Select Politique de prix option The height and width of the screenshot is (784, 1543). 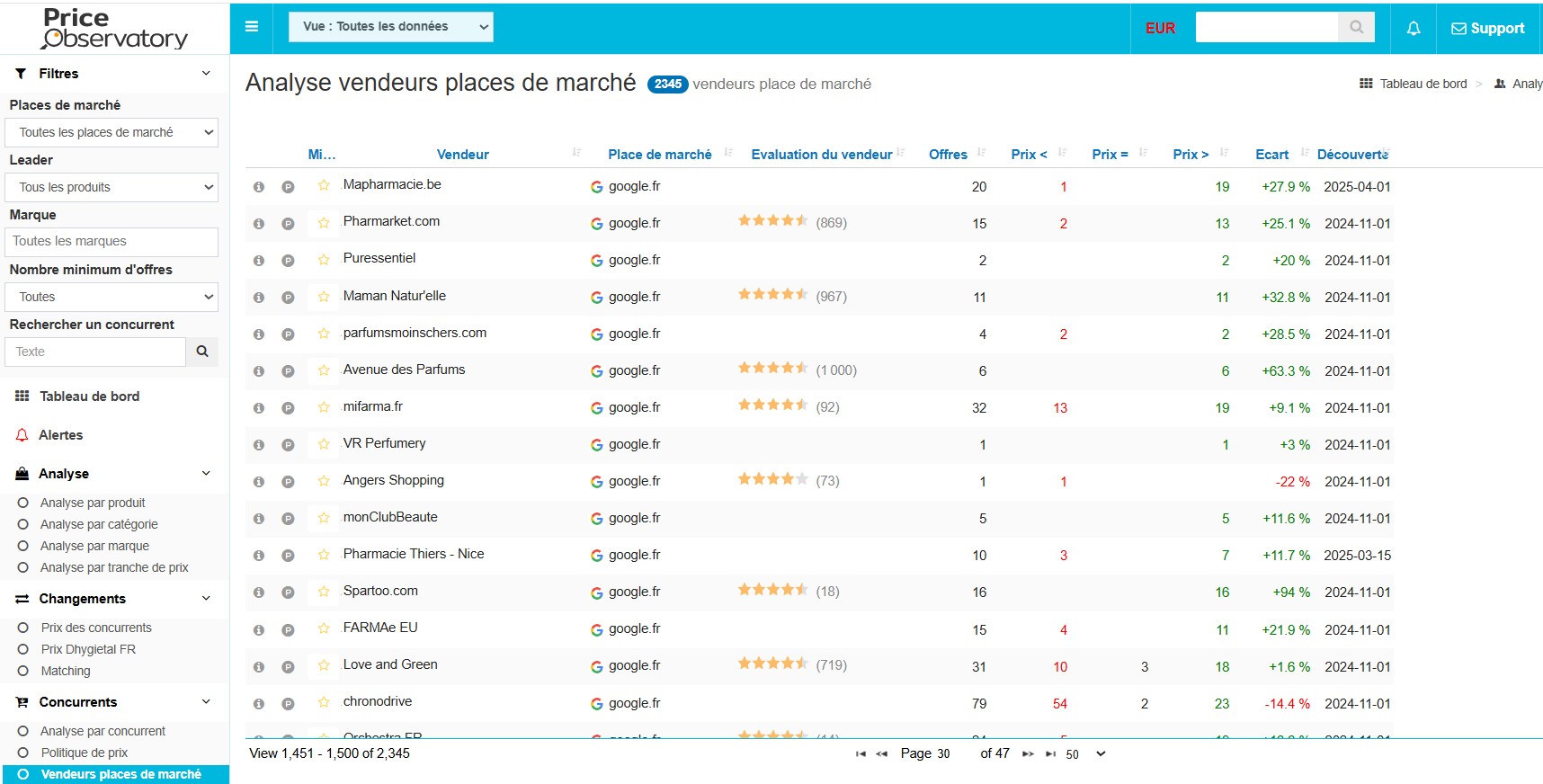tap(85, 753)
